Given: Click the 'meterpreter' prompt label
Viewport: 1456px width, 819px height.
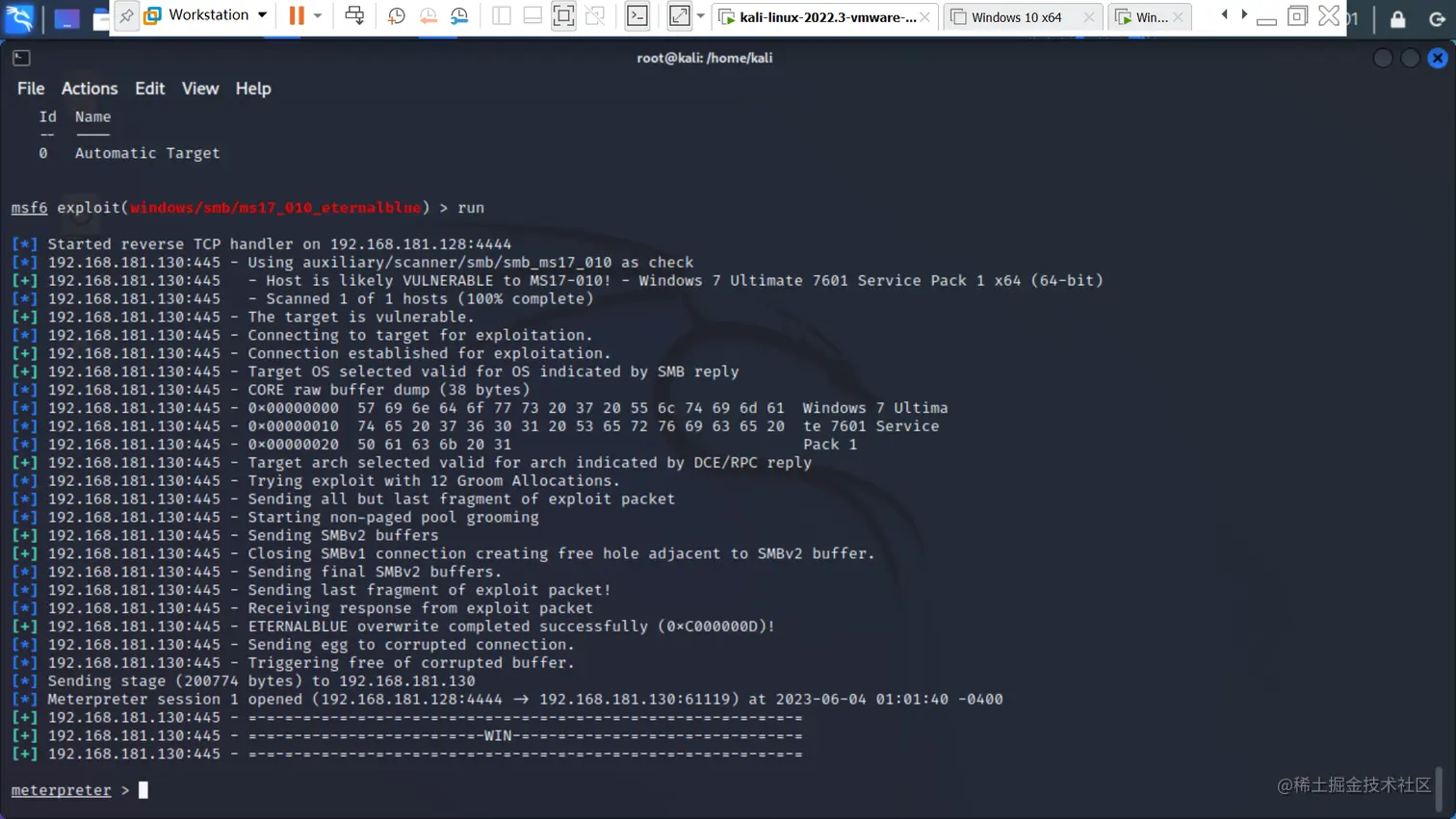Looking at the screenshot, I should (61, 790).
